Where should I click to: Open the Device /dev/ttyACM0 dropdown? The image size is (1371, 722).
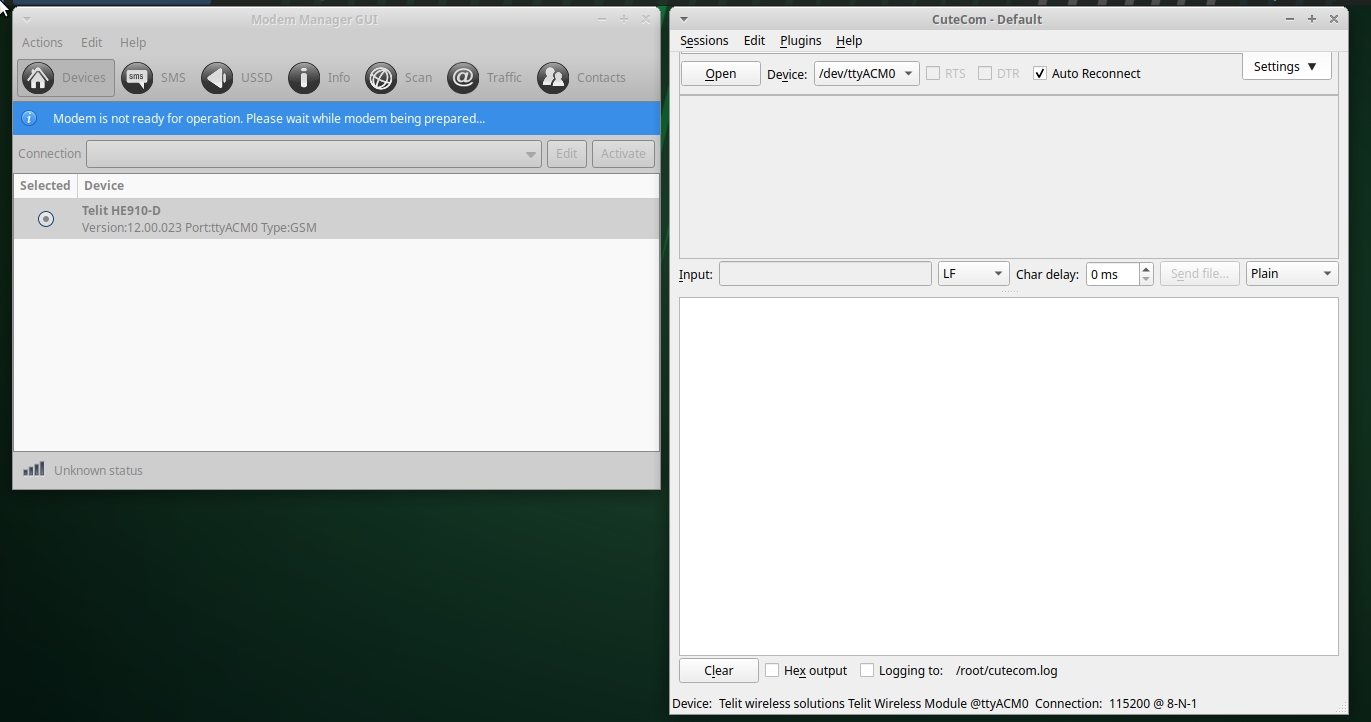click(867, 73)
